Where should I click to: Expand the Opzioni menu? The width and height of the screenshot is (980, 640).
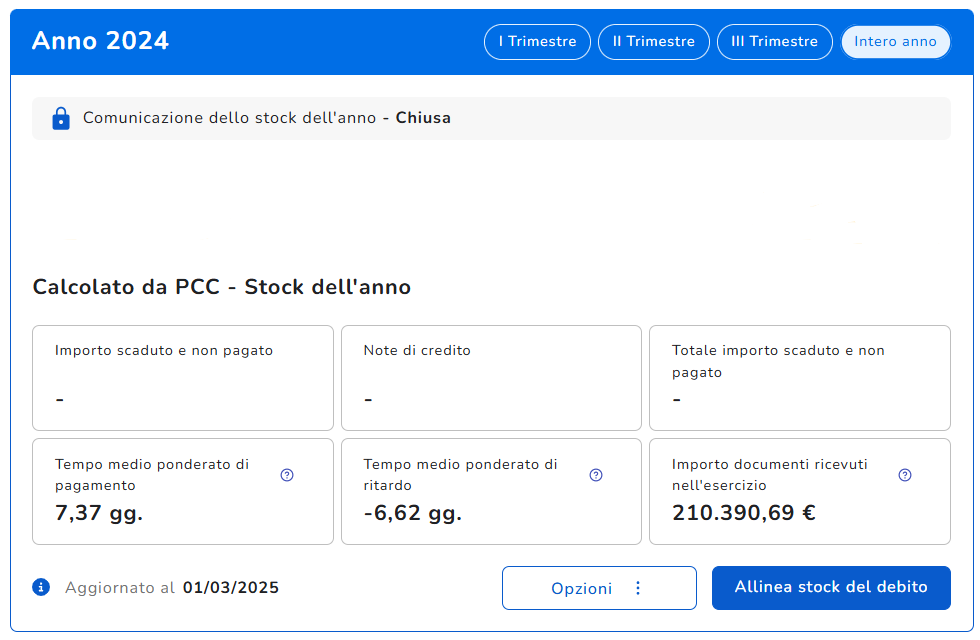click(598, 588)
